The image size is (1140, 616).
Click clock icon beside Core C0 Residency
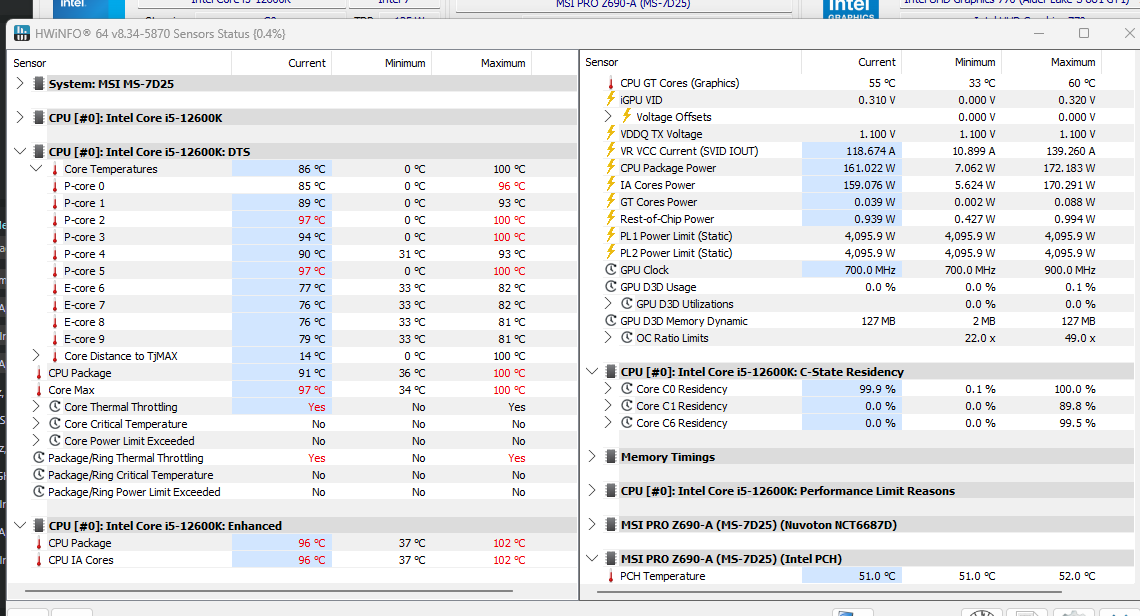click(x=627, y=388)
